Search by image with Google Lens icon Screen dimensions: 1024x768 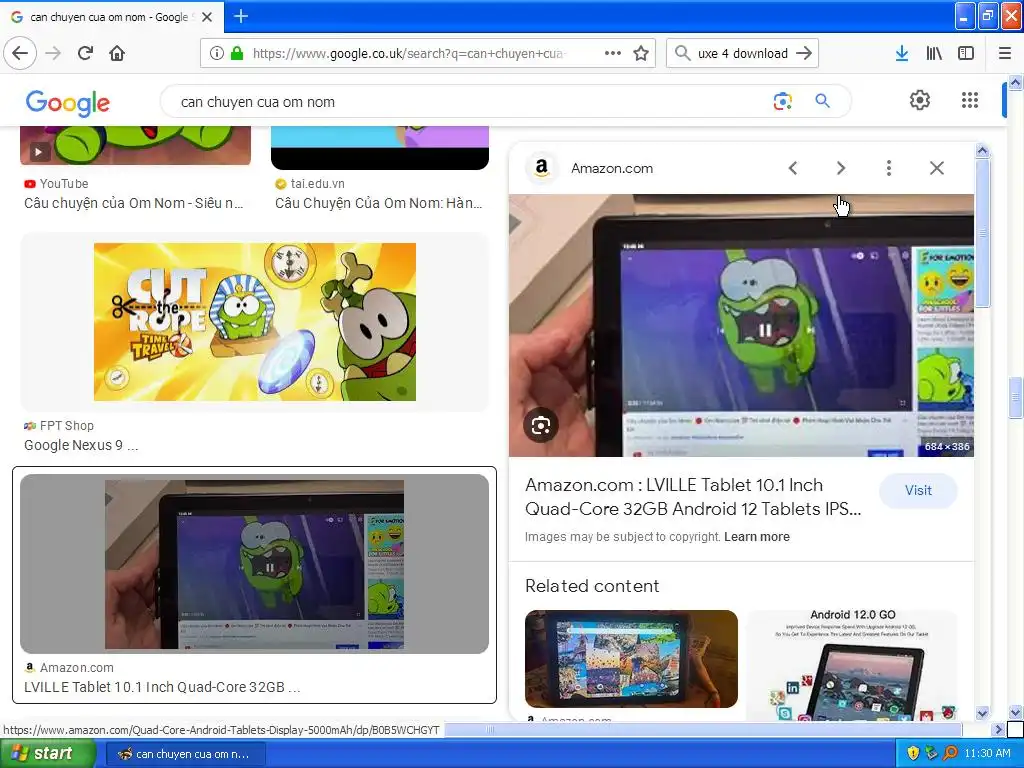click(x=782, y=101)
